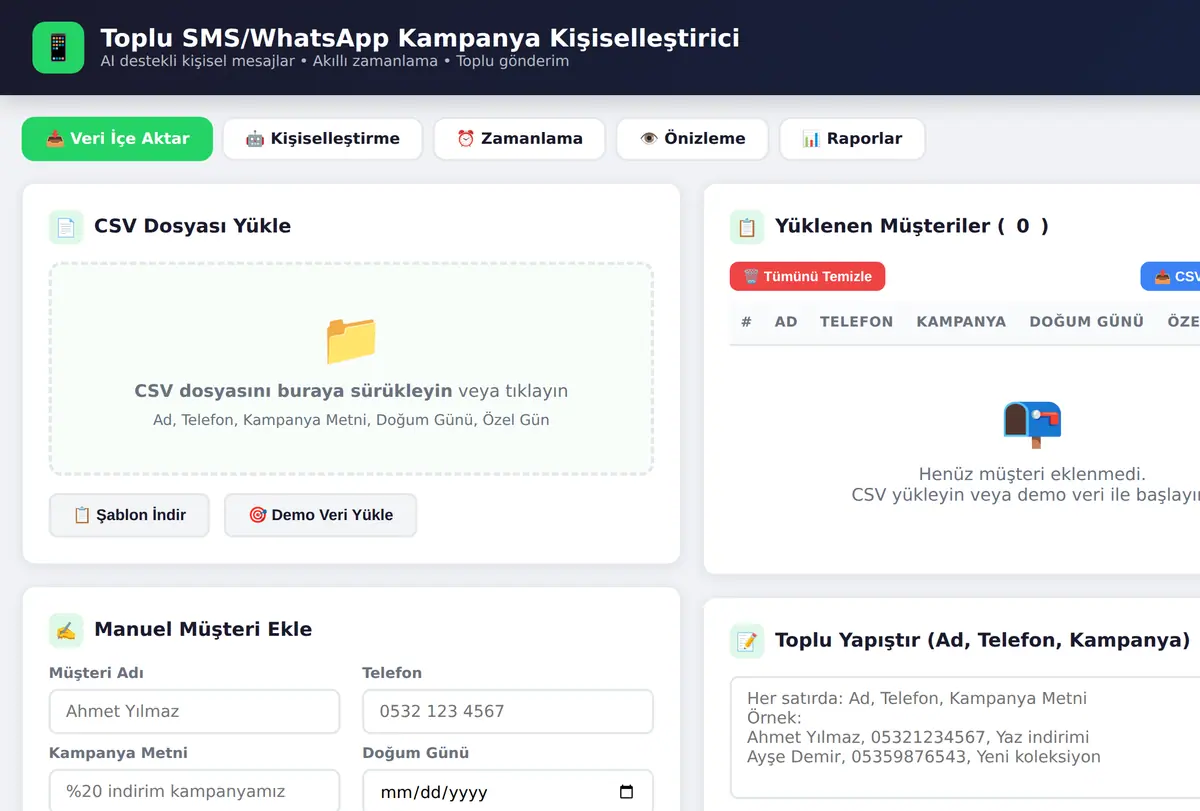Open the Veri İçe Aktar tab
The image size is (1200, 811).
(x=117, y=139)
